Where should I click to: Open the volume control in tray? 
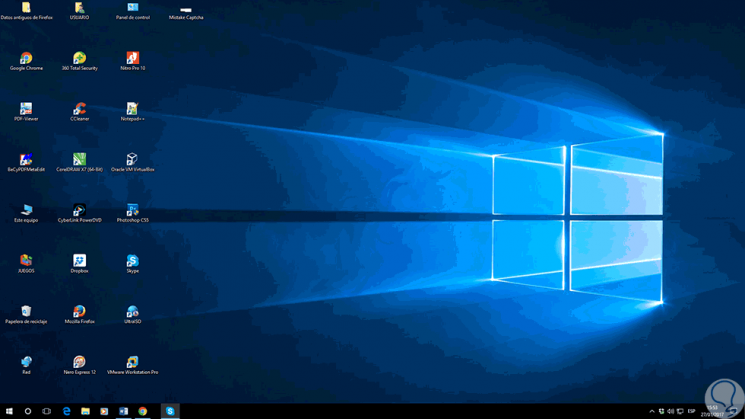[670, 411]
